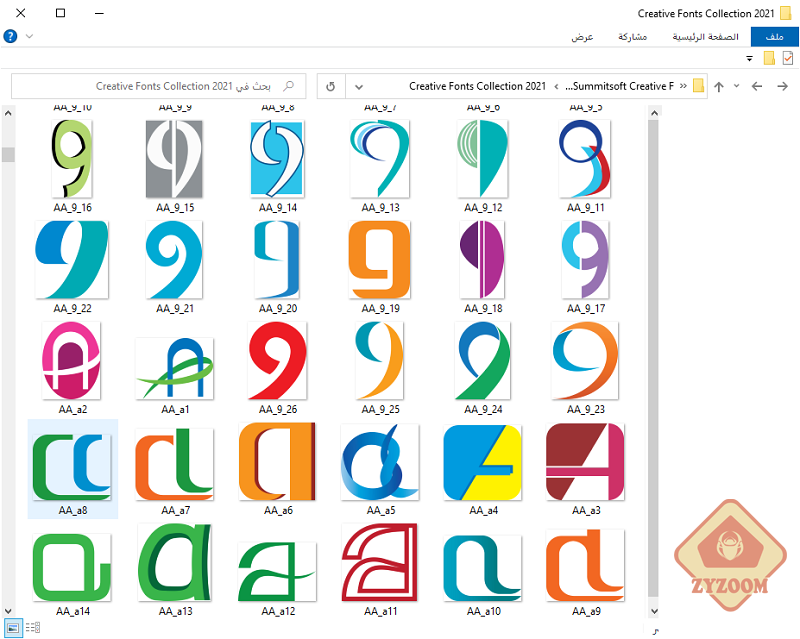This screenshot has height=639, width=800.
Task: Expand the breadcrumb overflow double chevron
Action: 683,86
